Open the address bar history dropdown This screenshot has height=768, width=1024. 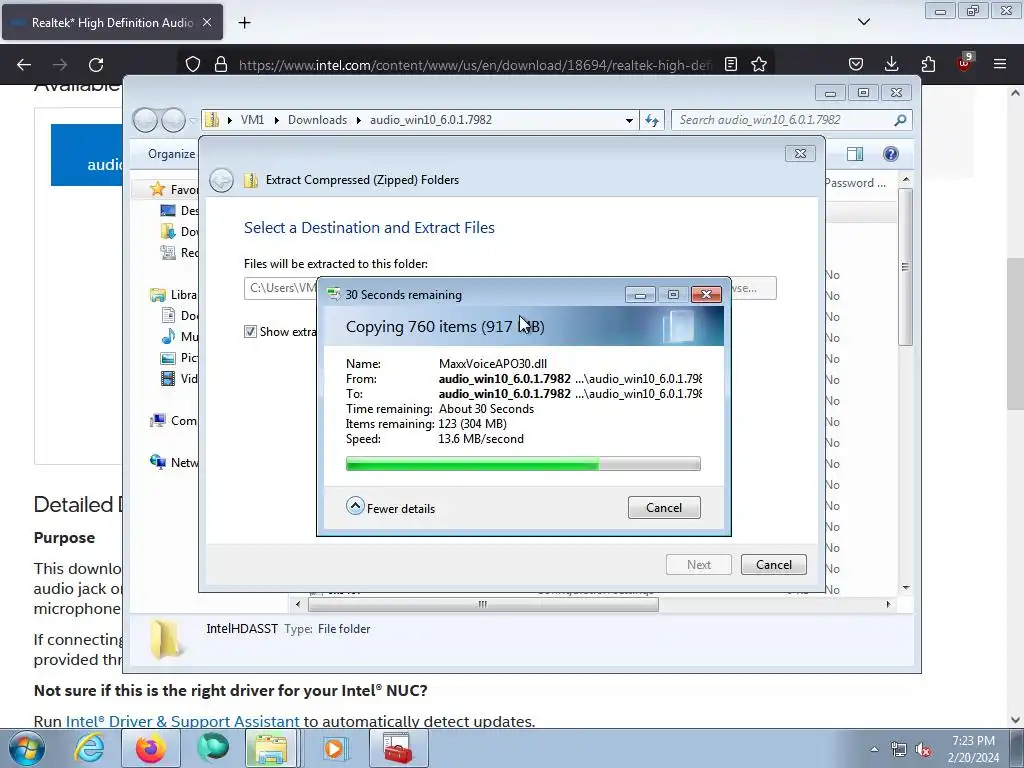629,120
